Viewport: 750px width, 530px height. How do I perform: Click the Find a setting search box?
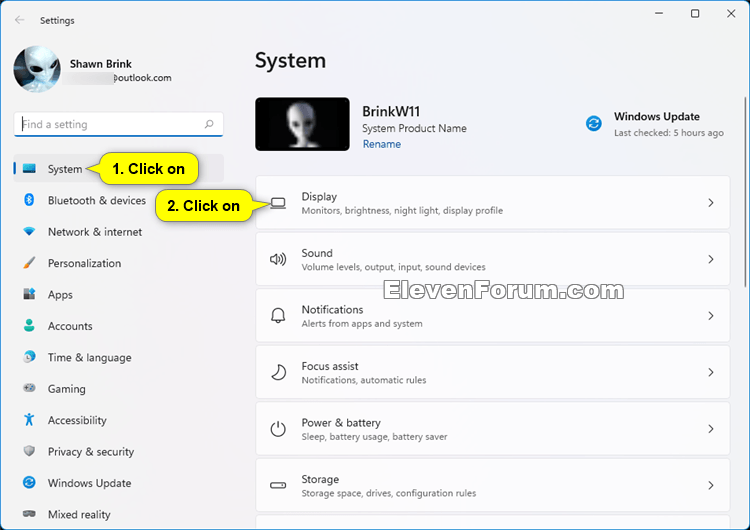[x=119, y=124]
